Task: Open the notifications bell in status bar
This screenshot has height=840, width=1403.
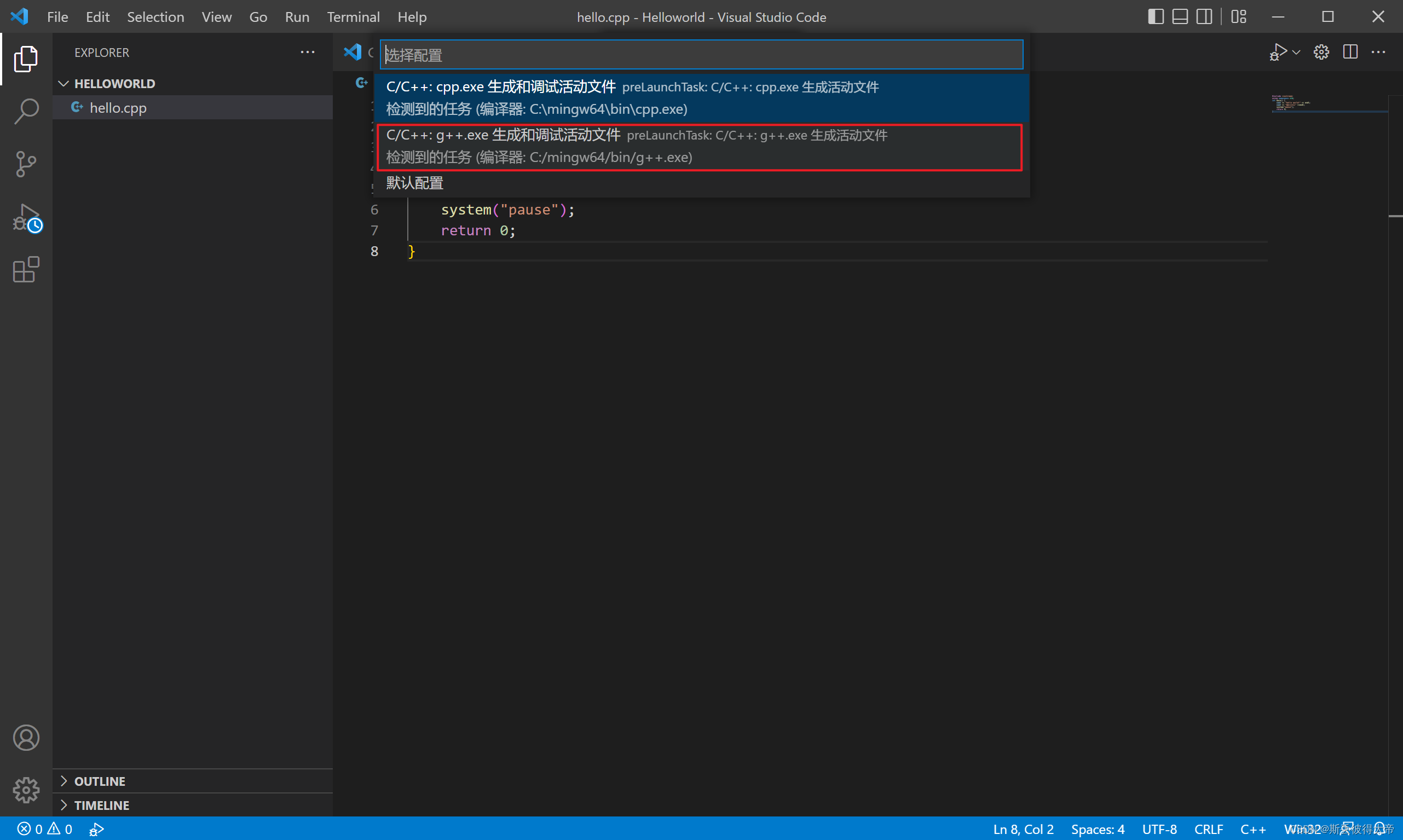Action: pos(1380,829)
